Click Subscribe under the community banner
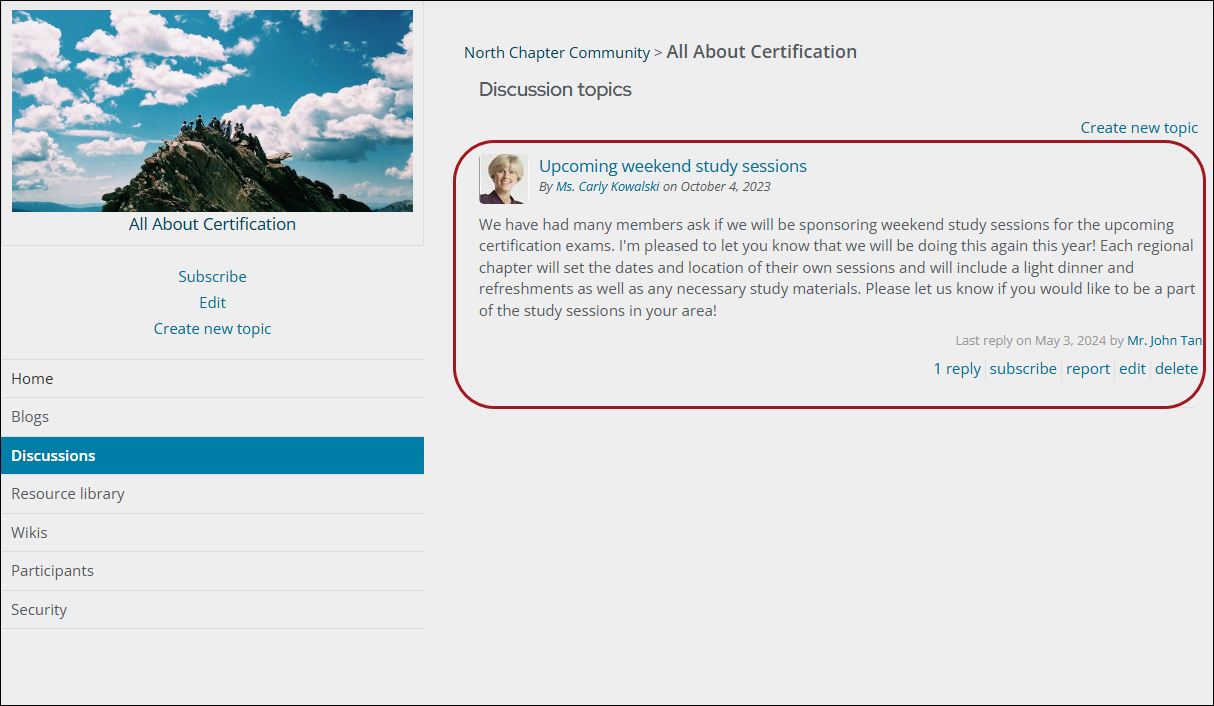Viewport: 1214px width, 706px height. (212, 276)
